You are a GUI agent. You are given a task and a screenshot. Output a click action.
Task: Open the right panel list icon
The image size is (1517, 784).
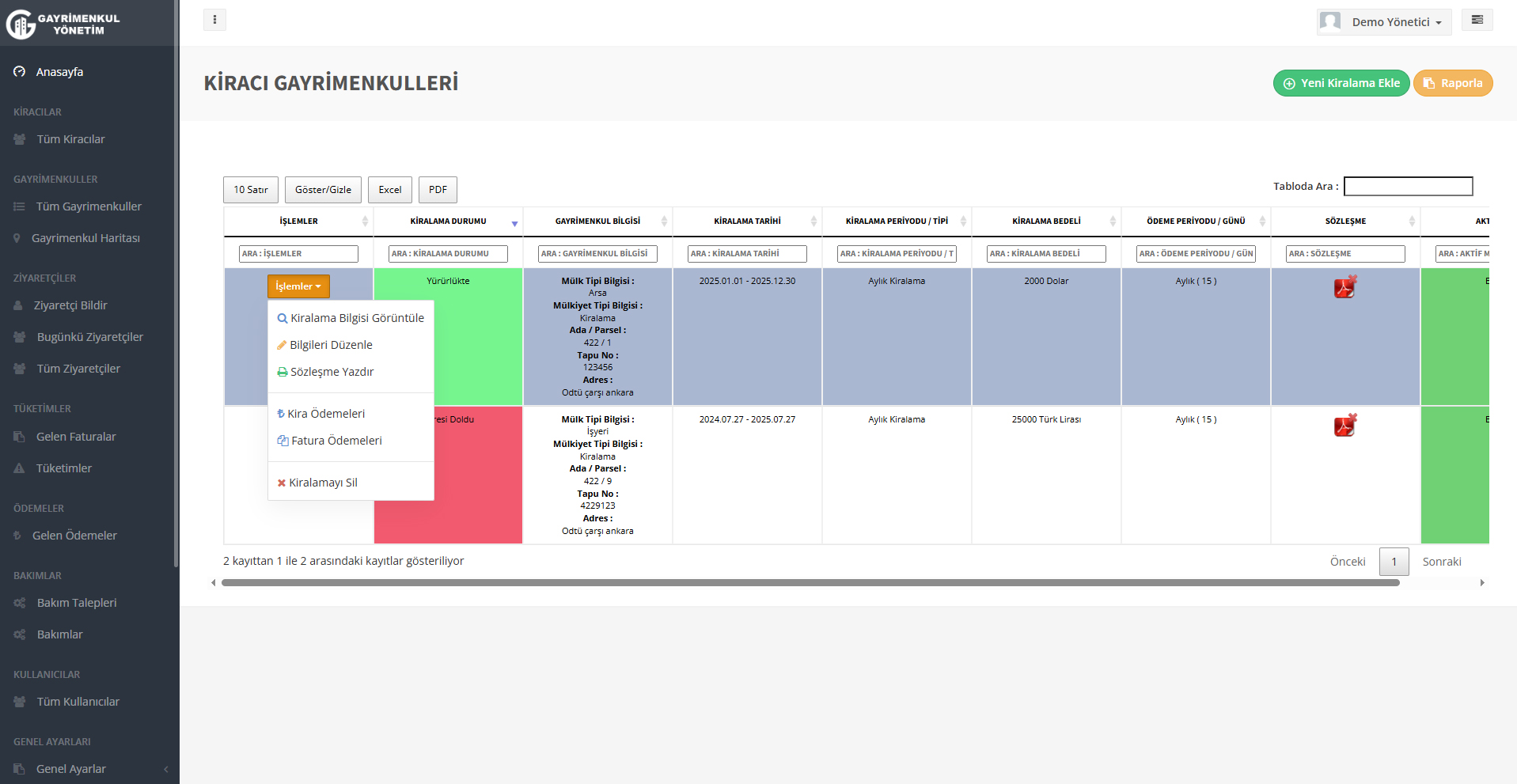point(1477,20)
